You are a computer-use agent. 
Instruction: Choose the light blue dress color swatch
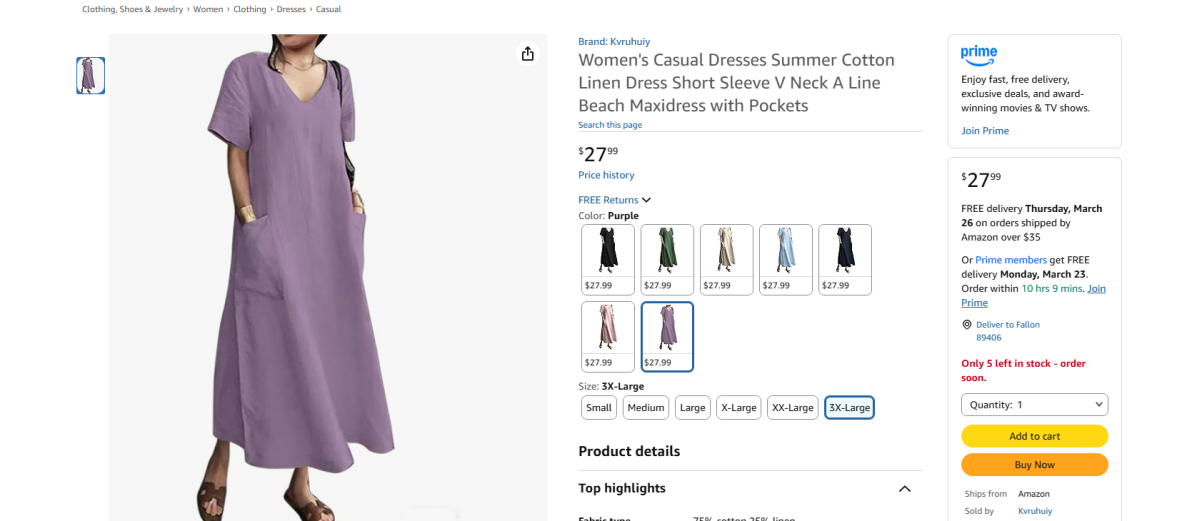pos(786,259)
